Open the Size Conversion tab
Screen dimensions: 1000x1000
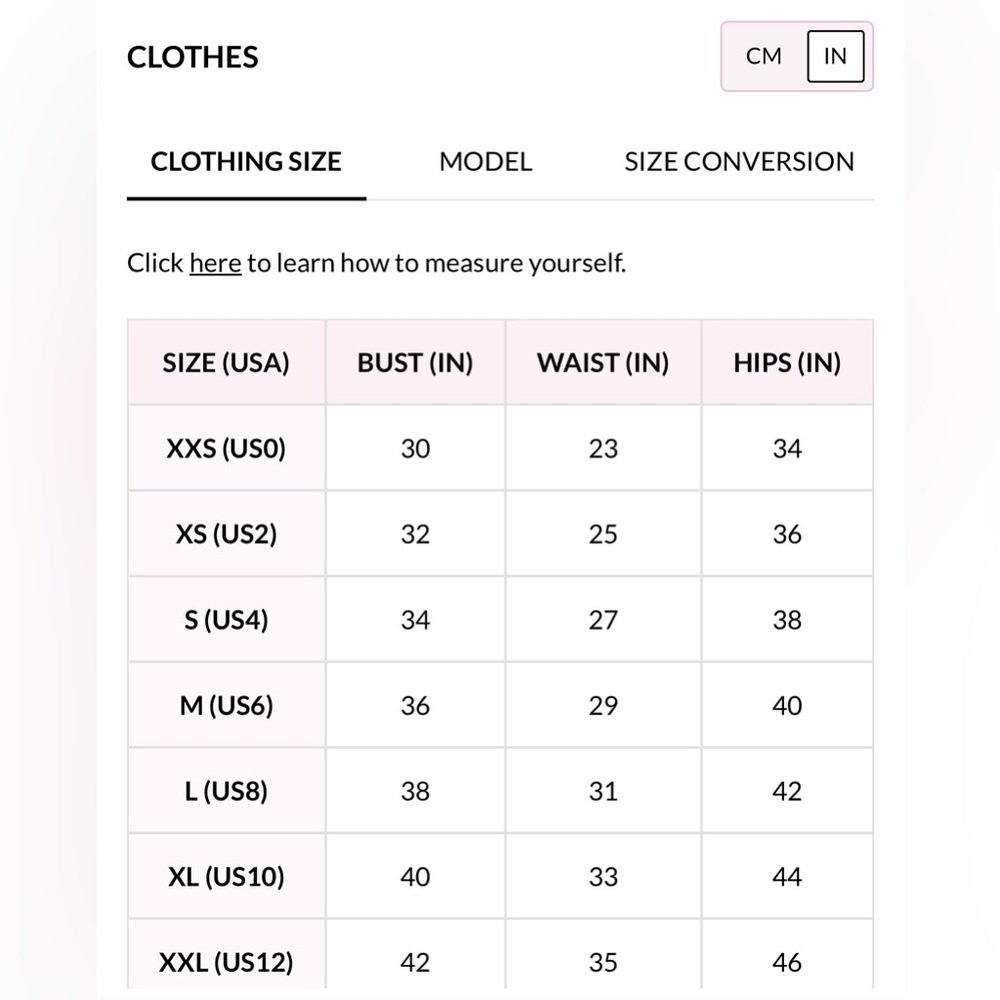point(739,162)
